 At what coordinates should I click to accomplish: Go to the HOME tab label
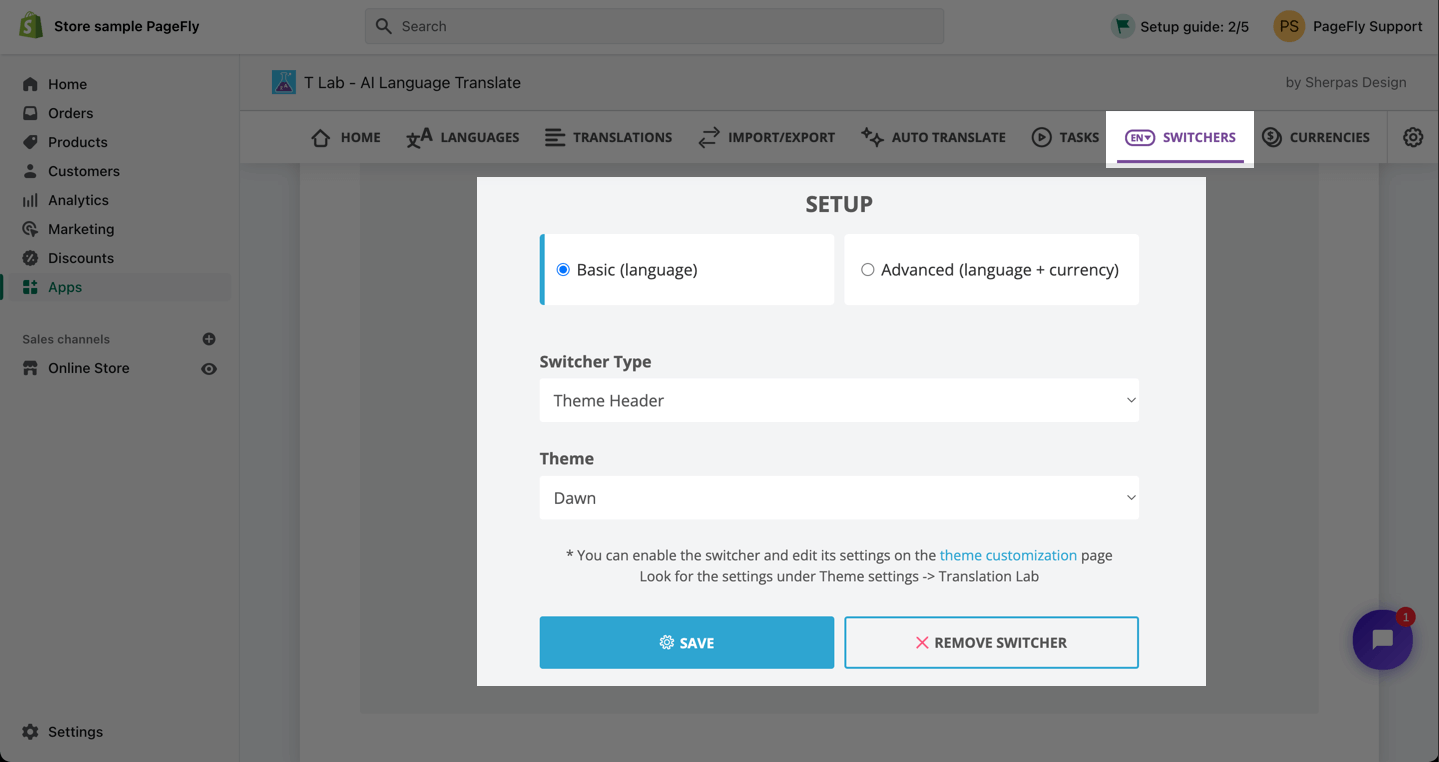click(x=361, y=137)
